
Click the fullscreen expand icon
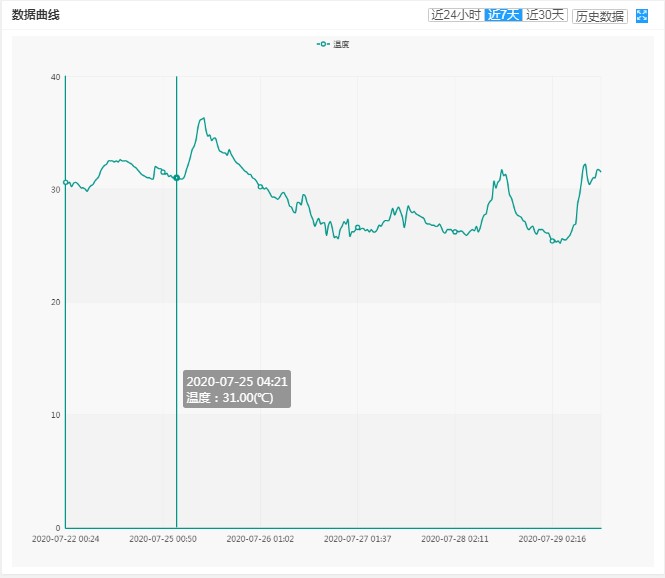point(642,15)
